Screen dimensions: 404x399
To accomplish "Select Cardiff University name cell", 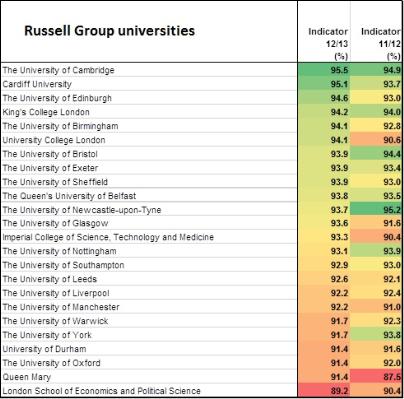I will [149, 84].
